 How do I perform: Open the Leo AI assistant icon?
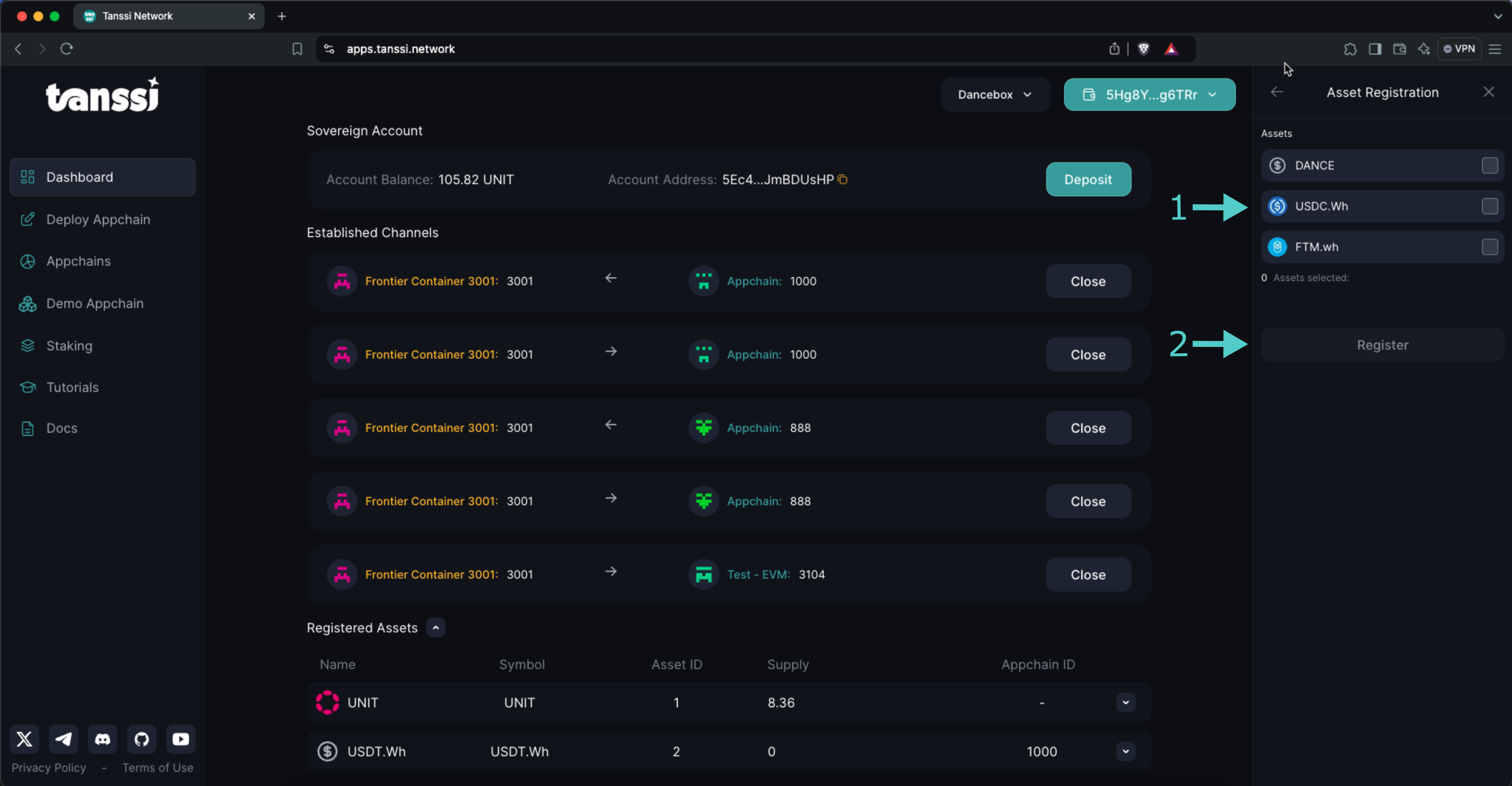point(1424,49)
